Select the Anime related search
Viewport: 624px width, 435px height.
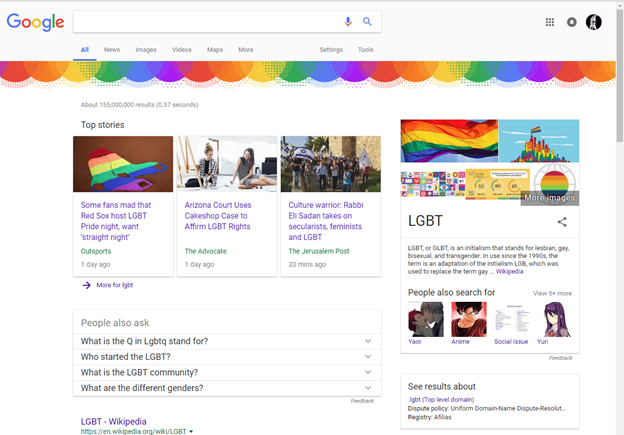(468, 323)
